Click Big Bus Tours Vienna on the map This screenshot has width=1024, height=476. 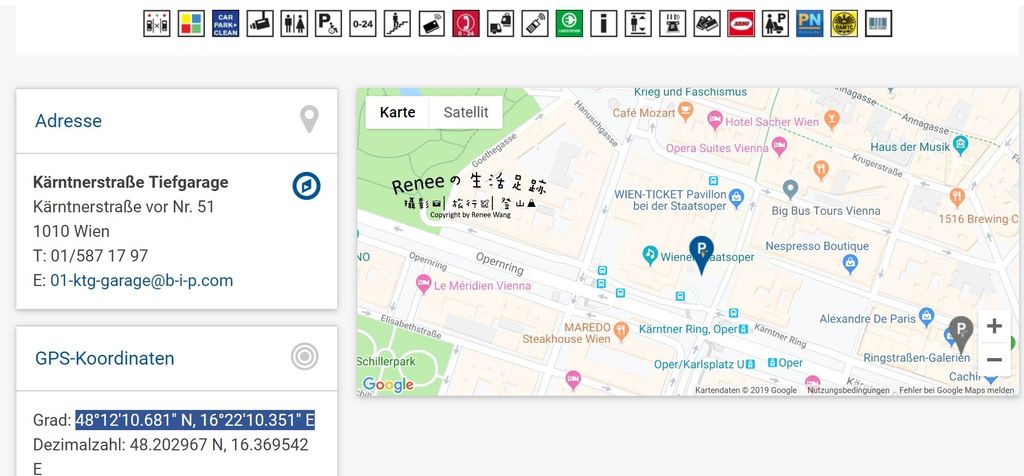point(825,211)
